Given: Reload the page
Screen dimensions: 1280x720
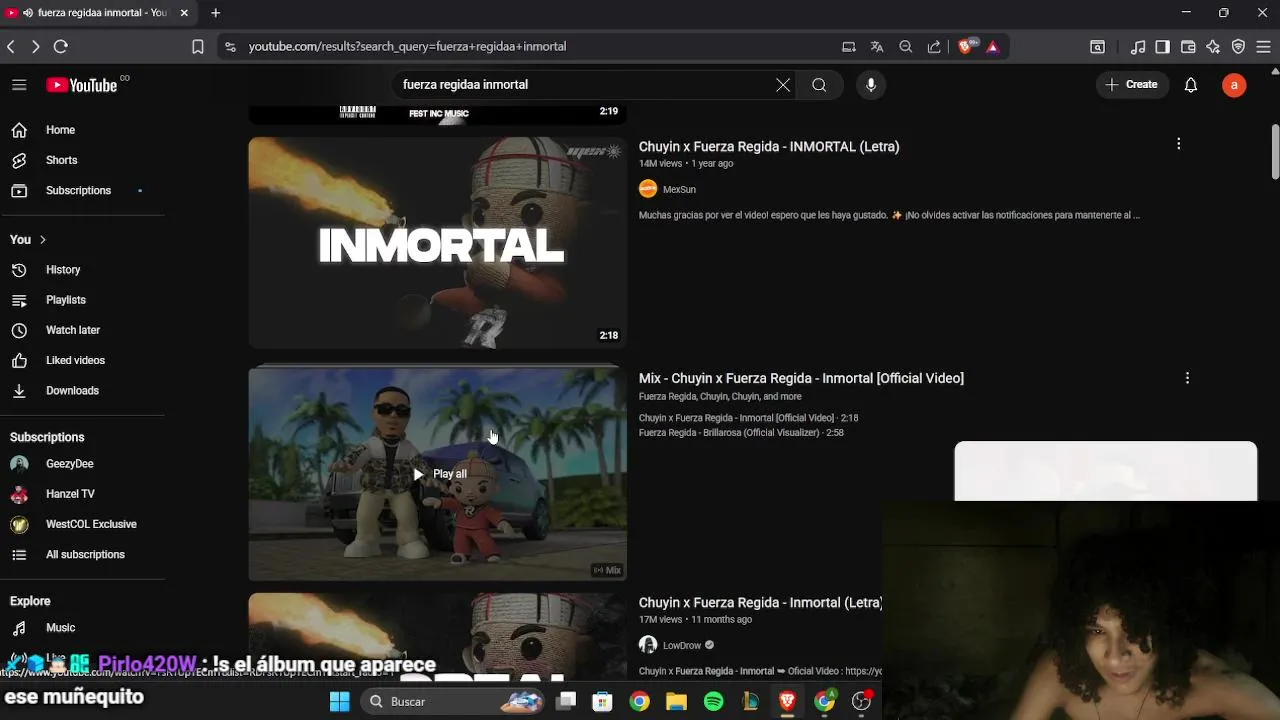Looking at the screenshot, I should (x=61, y=47).
